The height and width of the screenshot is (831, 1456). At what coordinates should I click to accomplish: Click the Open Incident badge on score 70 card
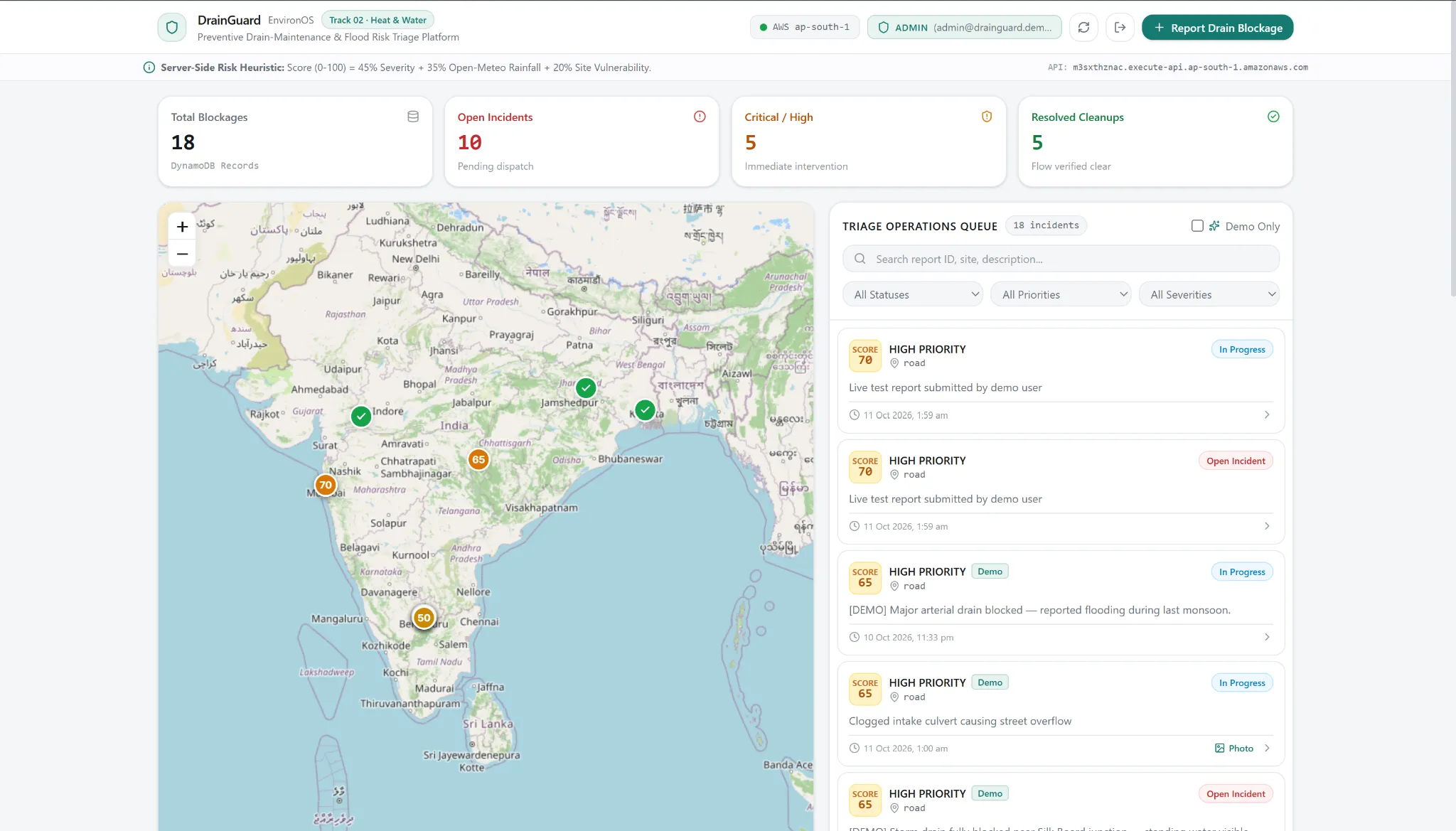tap(1236, 461)
